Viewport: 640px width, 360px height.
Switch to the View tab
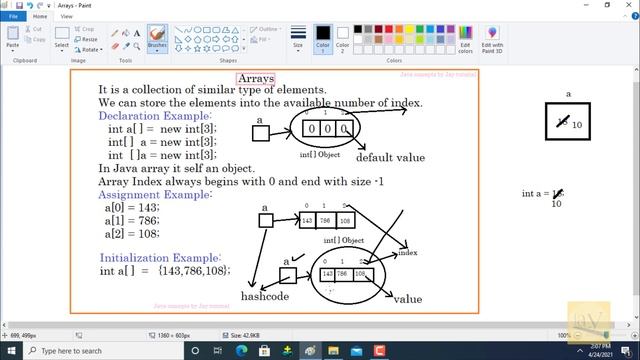pos(66,16)
